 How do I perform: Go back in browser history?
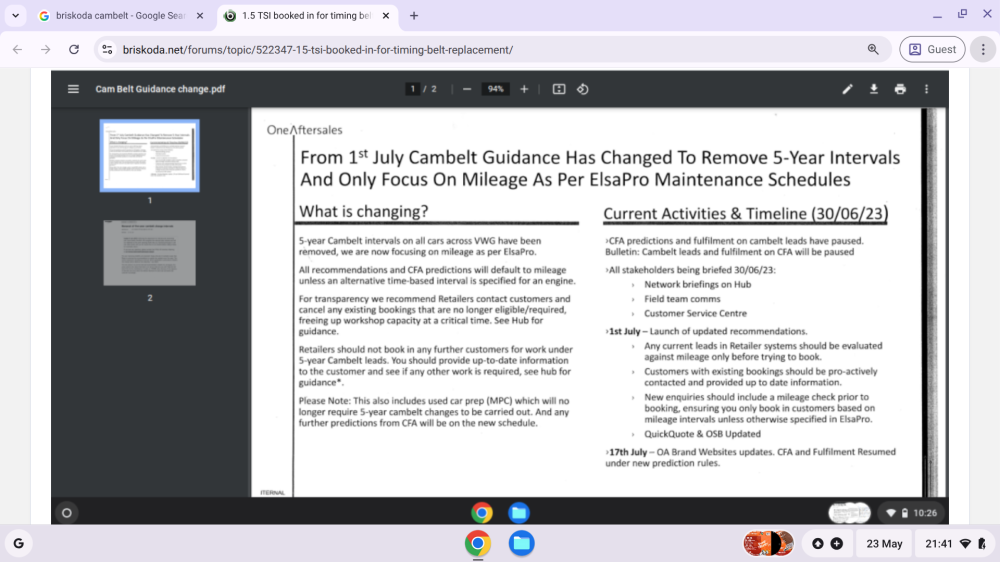pos(17,49)
